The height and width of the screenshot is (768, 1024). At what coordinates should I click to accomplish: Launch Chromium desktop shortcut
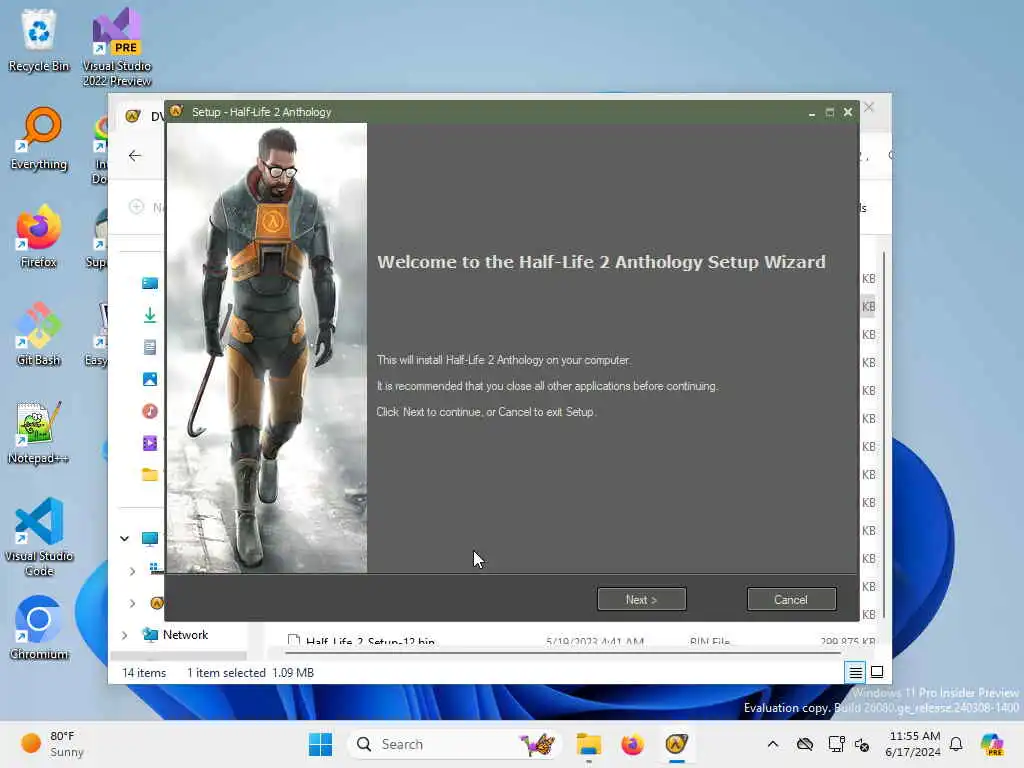[x=39, y=628]
